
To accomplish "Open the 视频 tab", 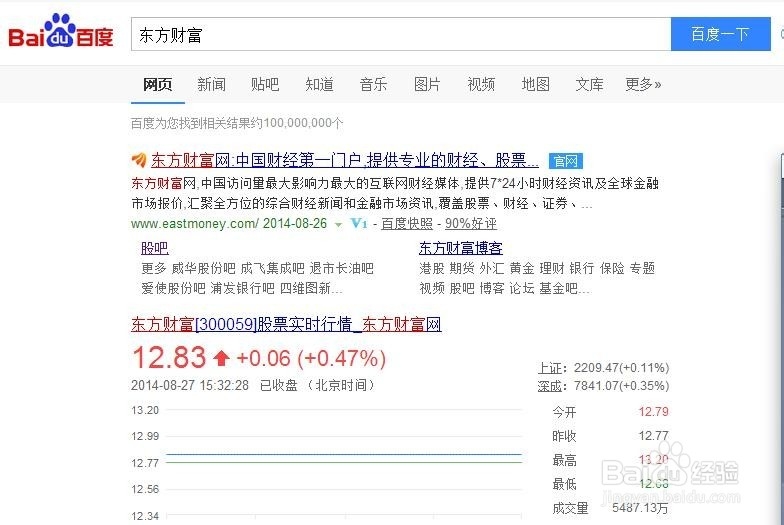I will click(481, 84).
